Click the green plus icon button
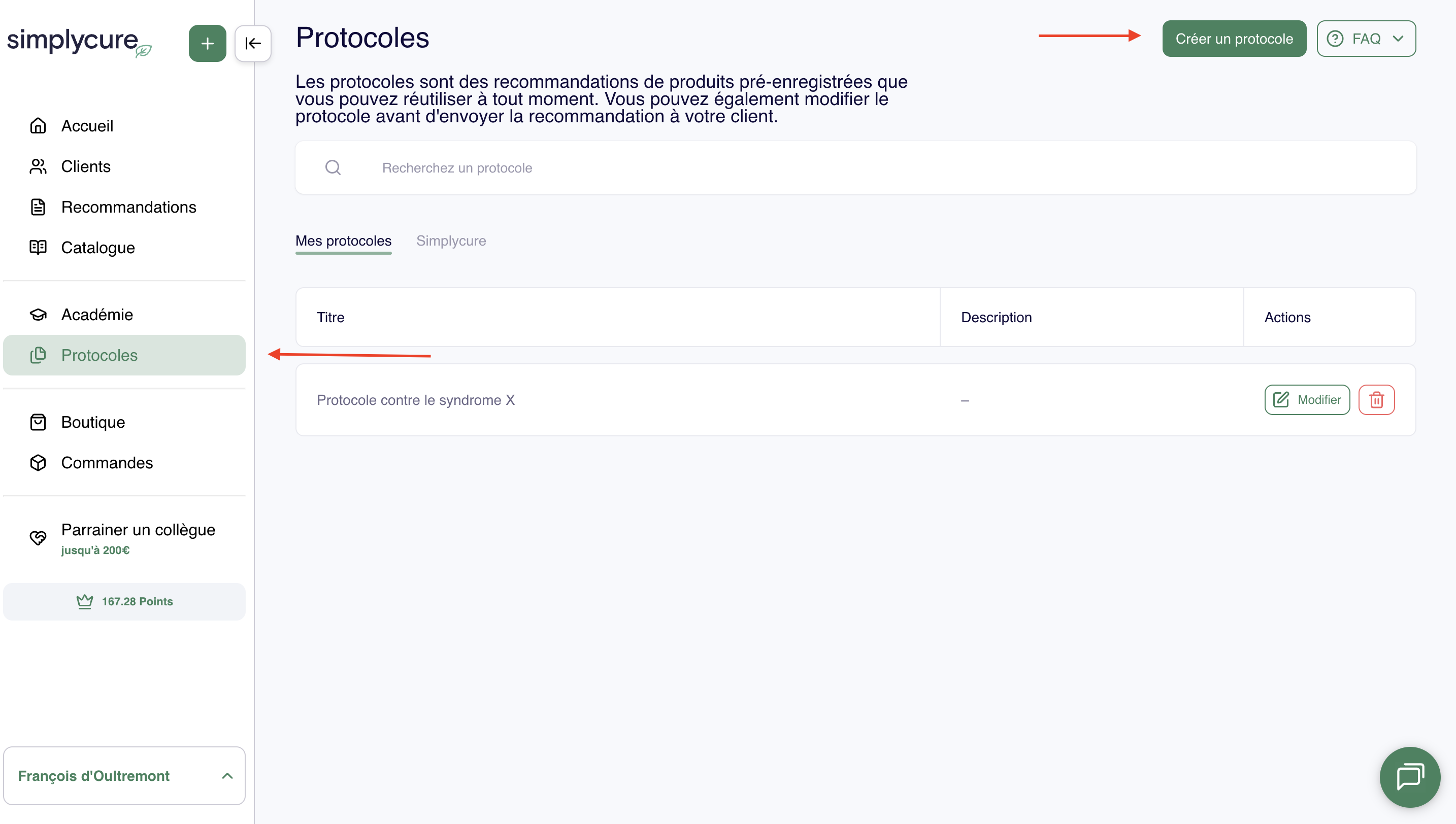 point(207,44)
